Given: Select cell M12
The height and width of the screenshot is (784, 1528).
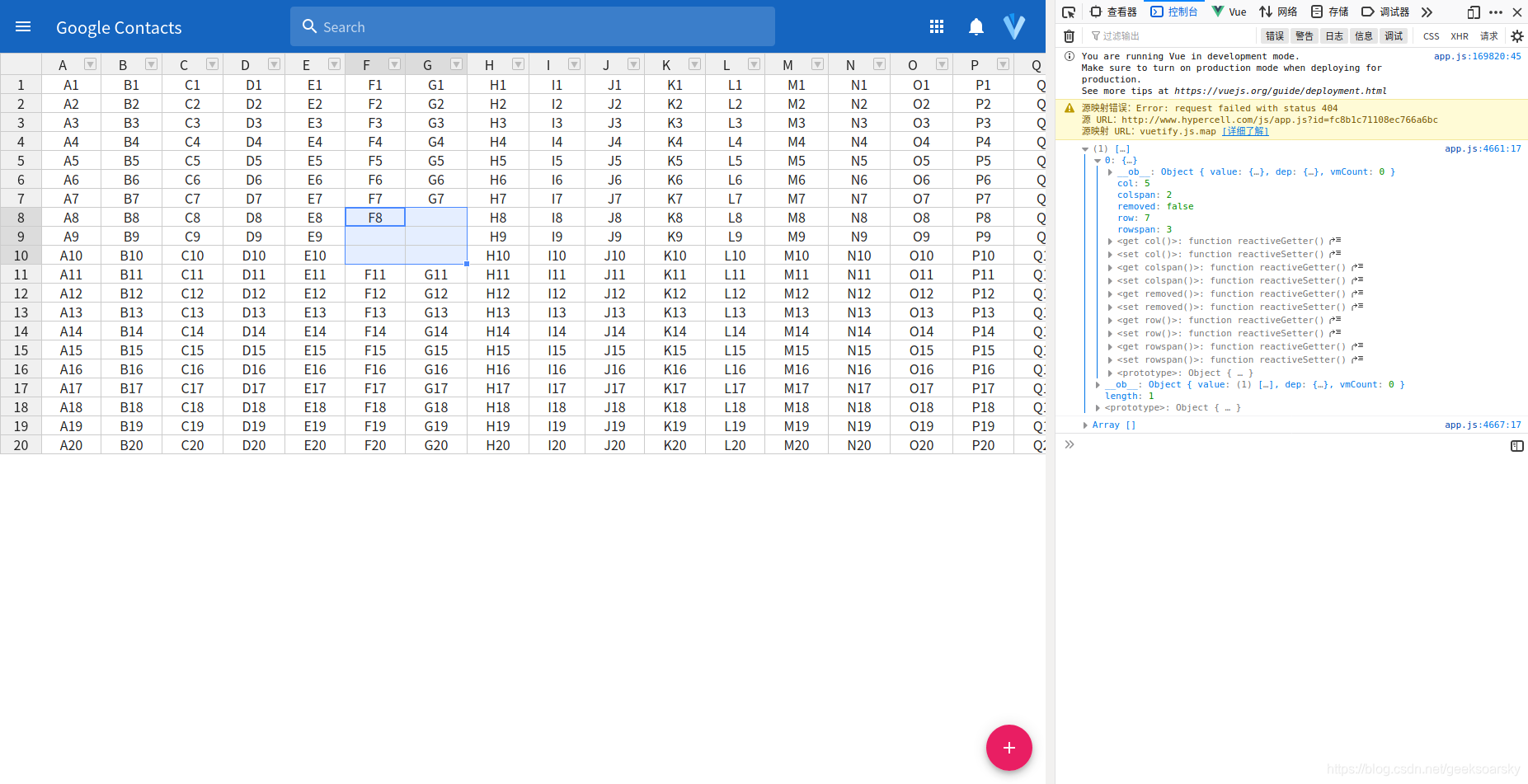Looking at the screenshot, I should pyautogui.click(x=797, y=293).
